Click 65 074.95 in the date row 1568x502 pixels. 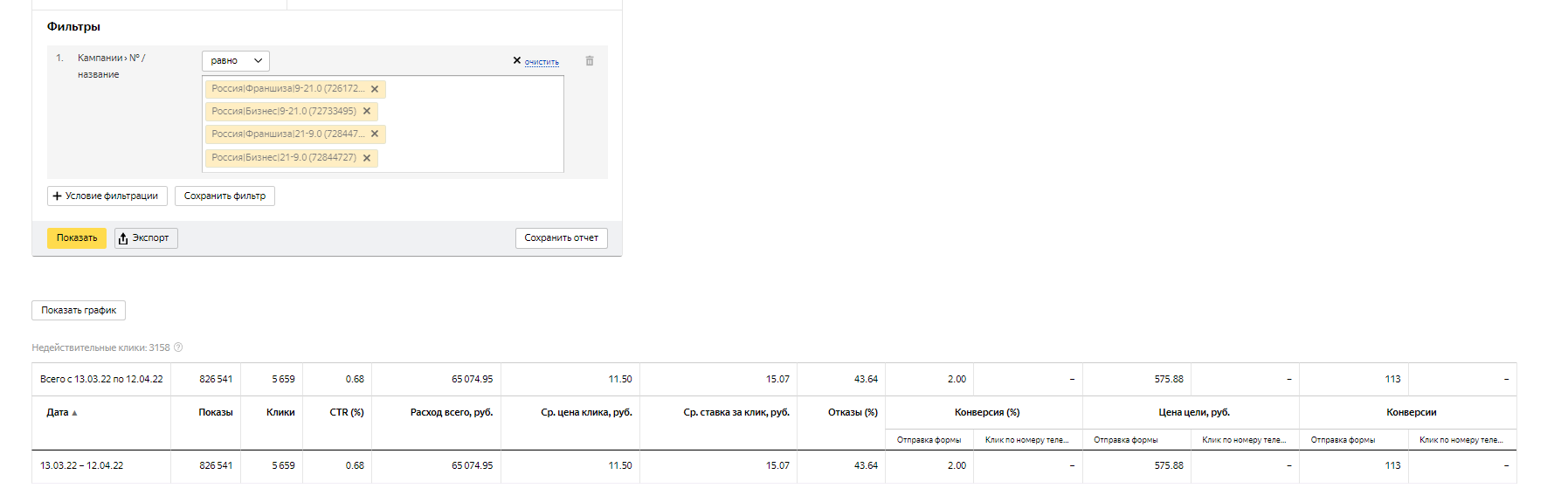coord(472,466)
